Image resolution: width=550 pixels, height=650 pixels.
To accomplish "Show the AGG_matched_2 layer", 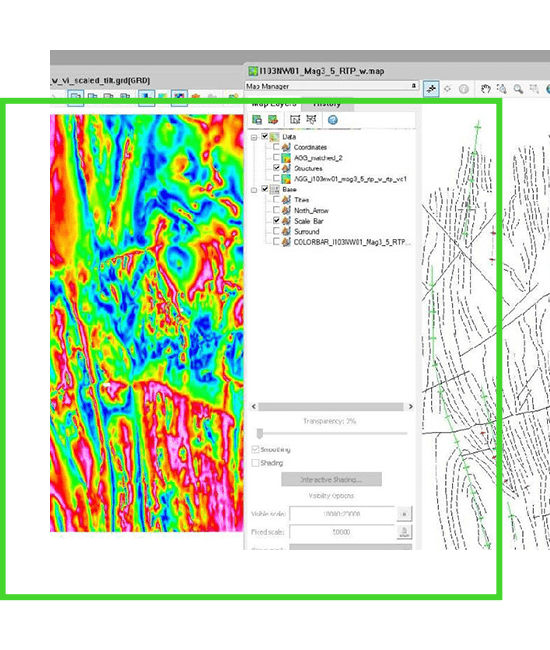I will pos(276,158).
